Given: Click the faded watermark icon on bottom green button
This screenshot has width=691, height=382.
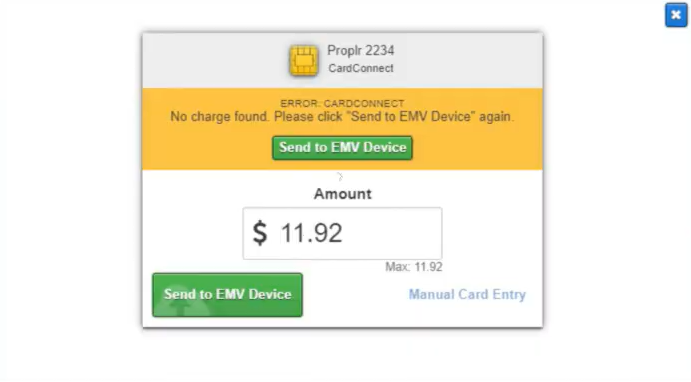Looking at the screenshot, I should 183,304.
